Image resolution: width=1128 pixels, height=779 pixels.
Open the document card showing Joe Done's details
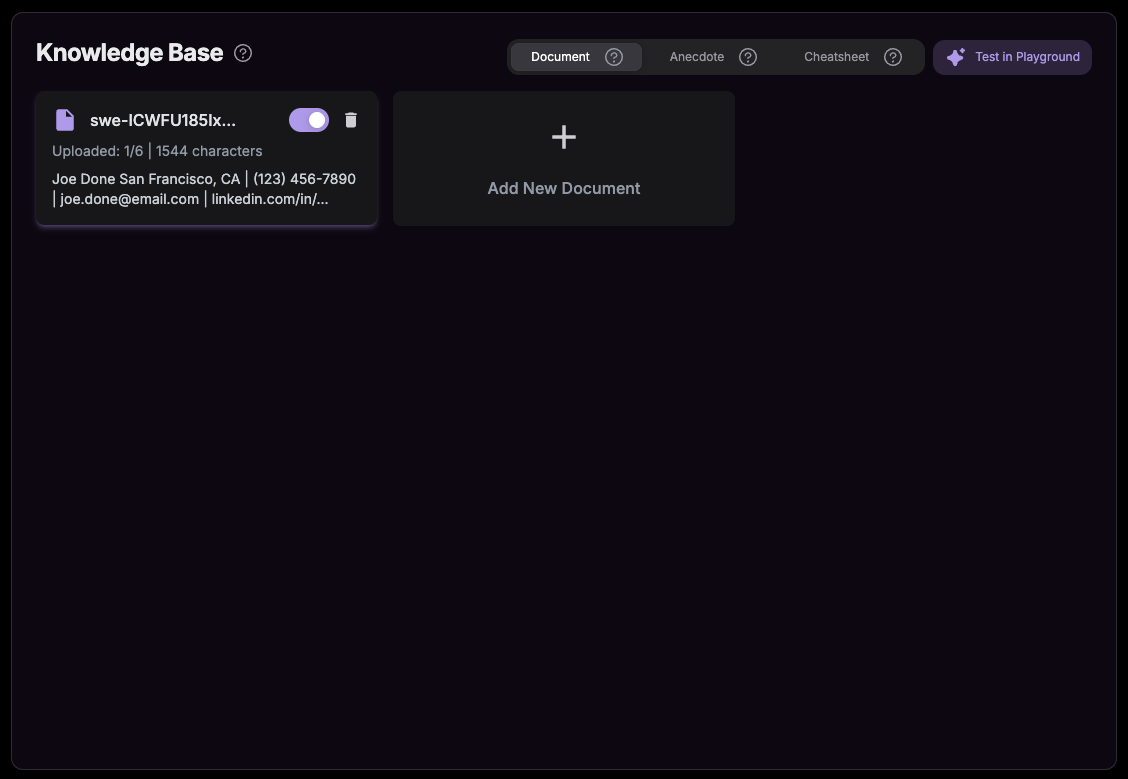(206, 158)
